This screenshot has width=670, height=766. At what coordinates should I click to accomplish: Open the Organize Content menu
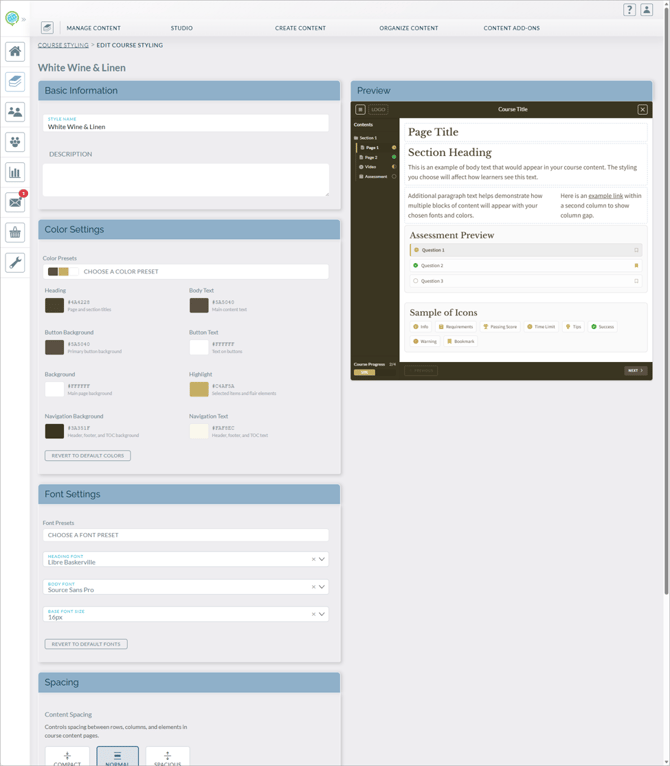coord(409,28)
